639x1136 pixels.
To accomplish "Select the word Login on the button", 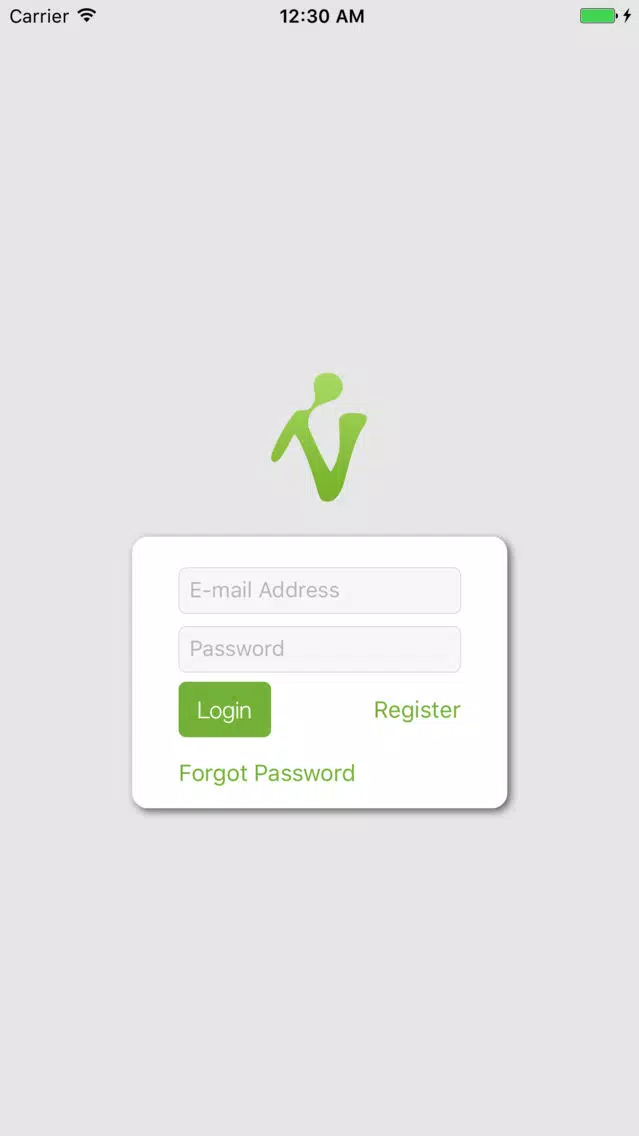I will coord(224,711).
